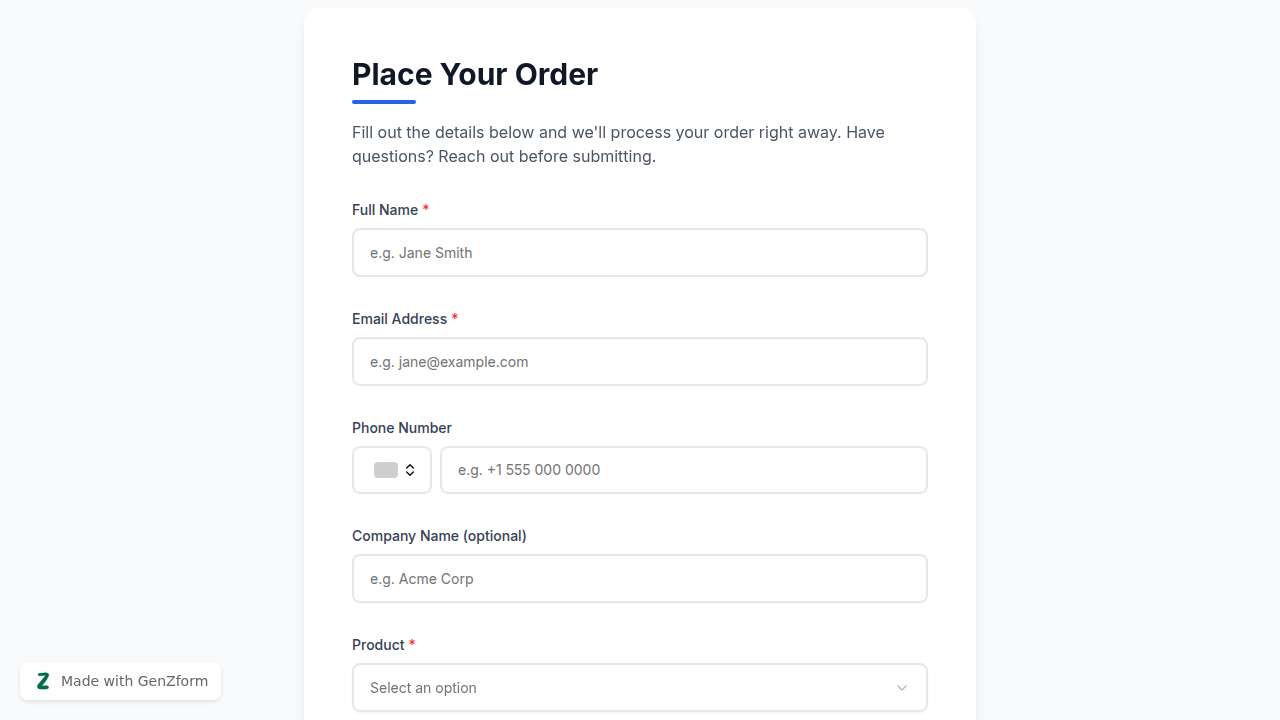Click the red asterisk next to Full Name
The height and width of the screenshot is (720, 1280).
tap(426, 209)
